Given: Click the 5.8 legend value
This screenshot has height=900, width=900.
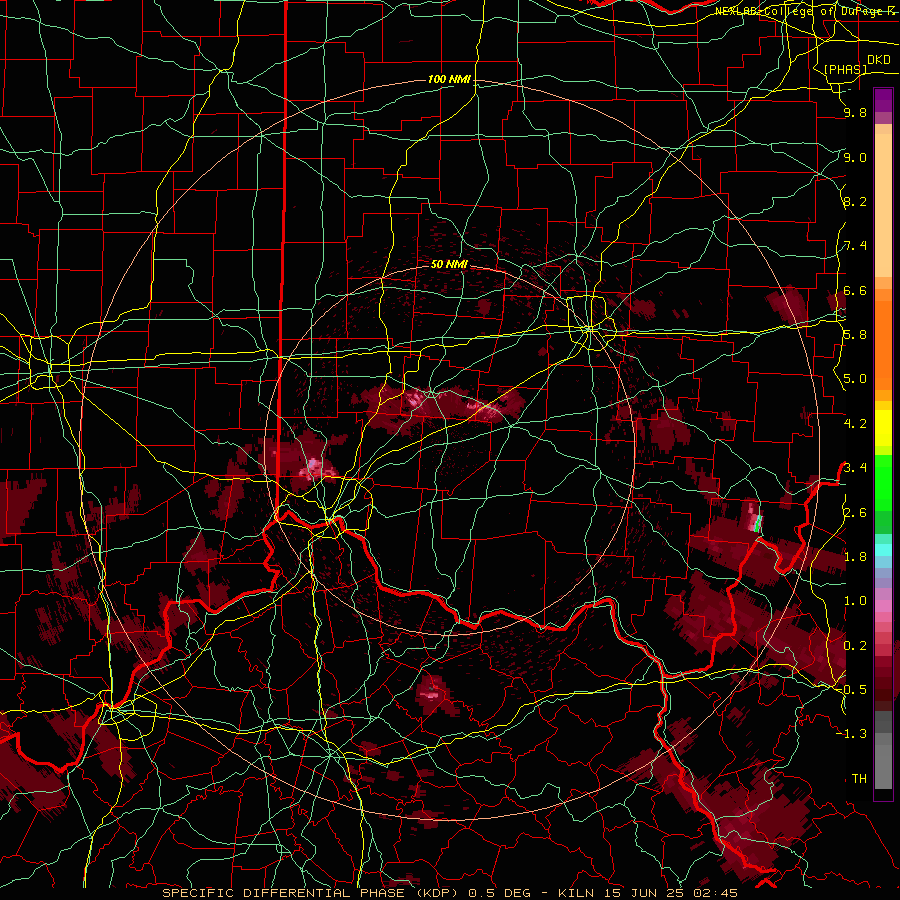Looking at the screenshot, I should click(855, 335).
